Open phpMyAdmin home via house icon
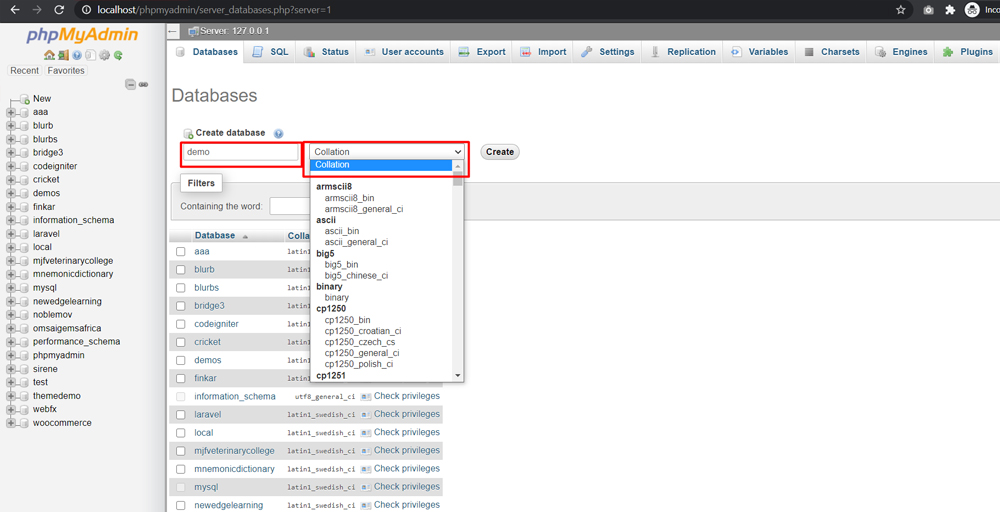Screen dimensions: 1000x512 click(x=49, y=55)
